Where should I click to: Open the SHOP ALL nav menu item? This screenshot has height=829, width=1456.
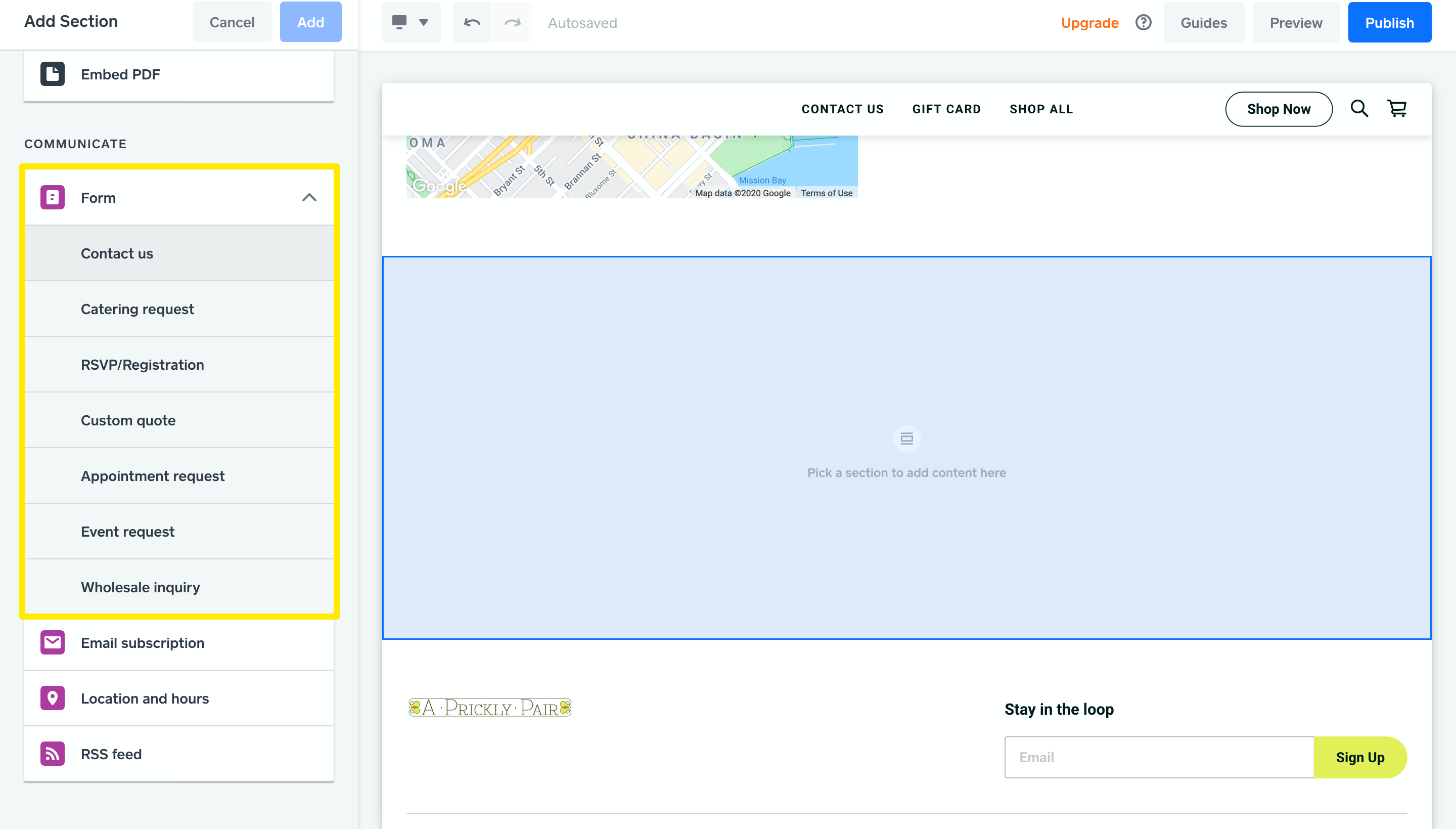1040,109
